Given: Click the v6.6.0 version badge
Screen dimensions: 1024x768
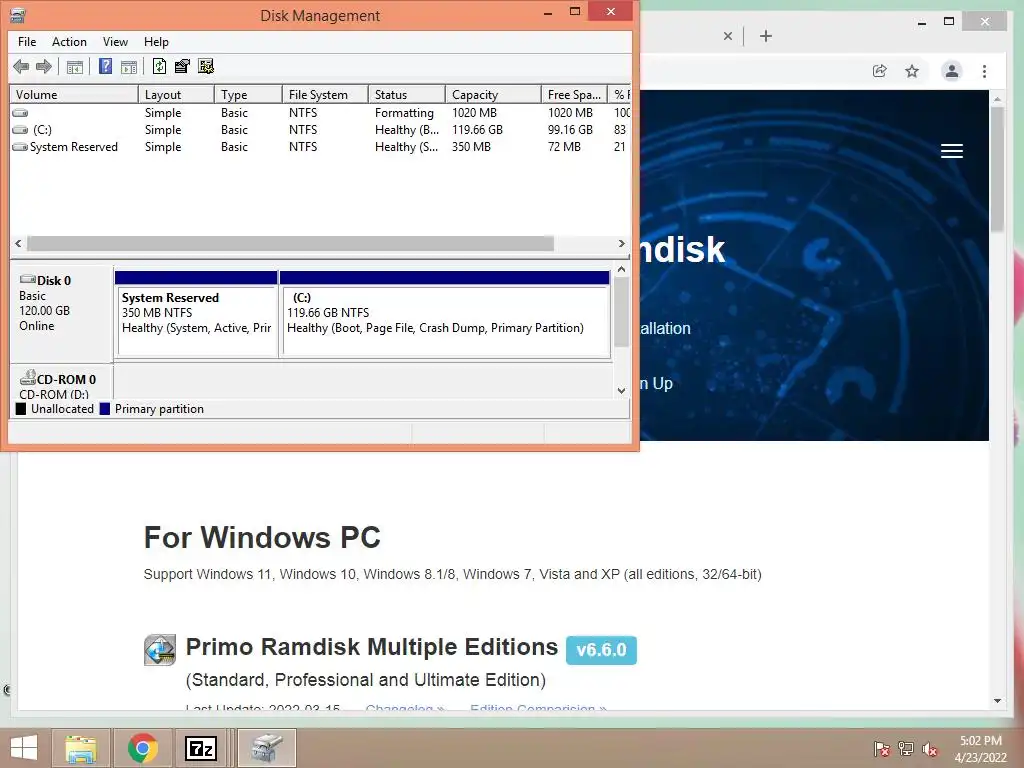Looking at the screenshot, I should point(601,650).
